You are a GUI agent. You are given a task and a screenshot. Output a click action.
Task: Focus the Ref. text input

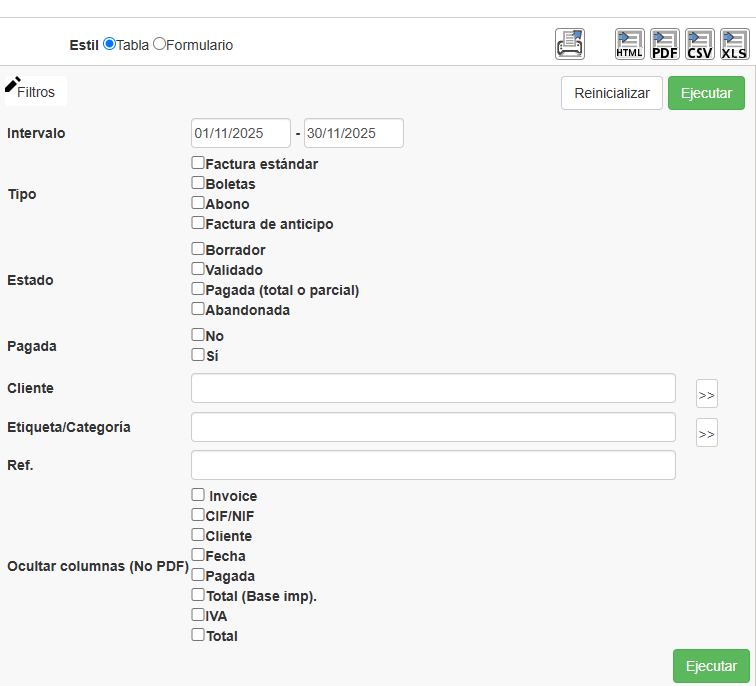[433, 465]
